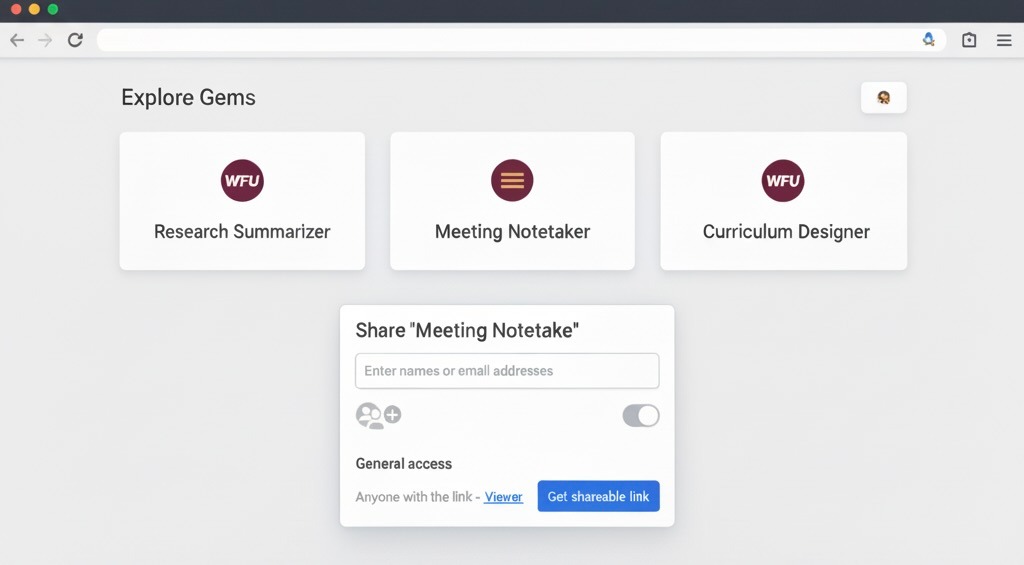Click the WFU logo on Curriculum Designer card
The width and height of the screenshot is (1024, 565).
click(x=783, y=181)
